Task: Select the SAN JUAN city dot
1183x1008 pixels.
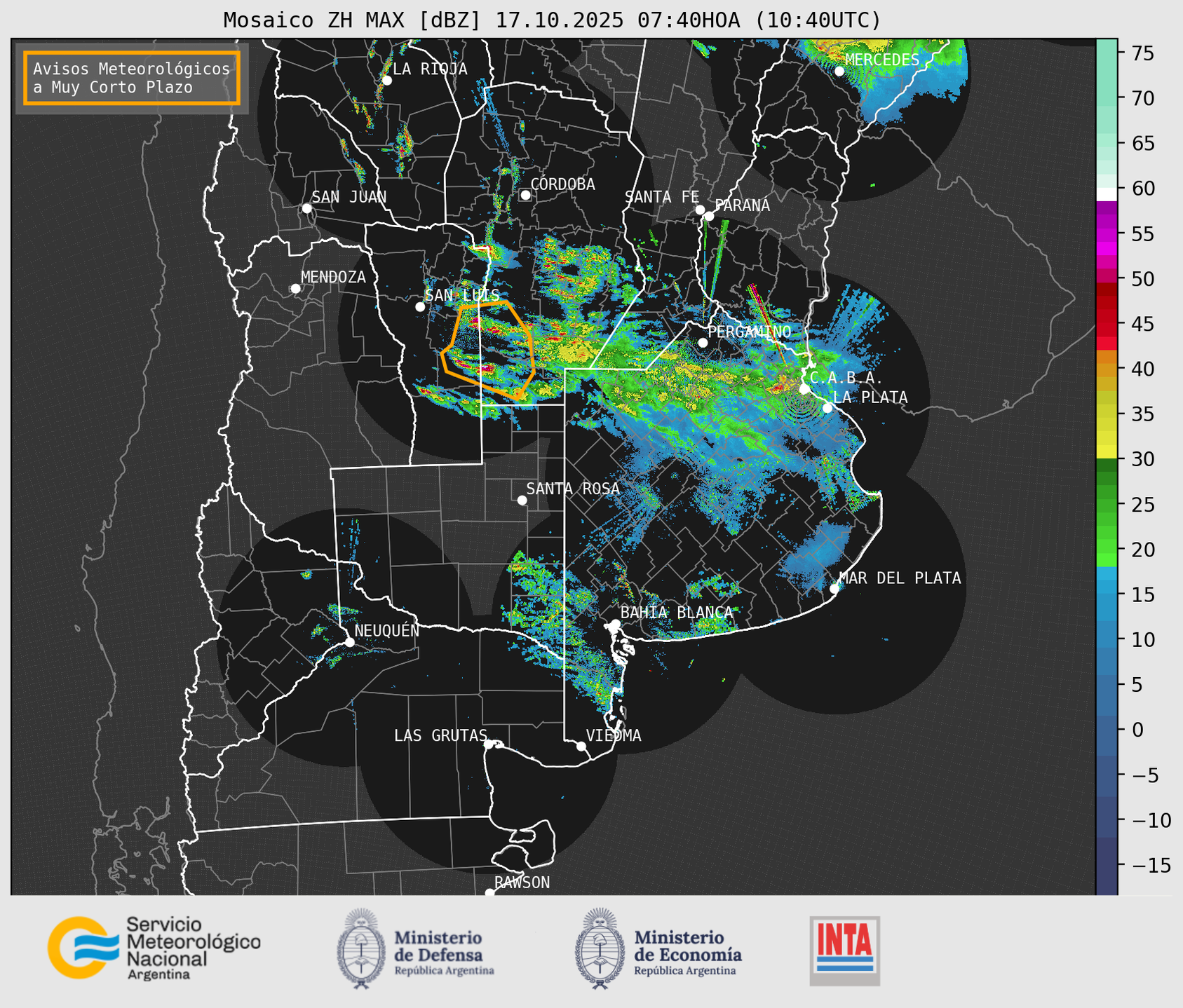Action: [306, 208]
